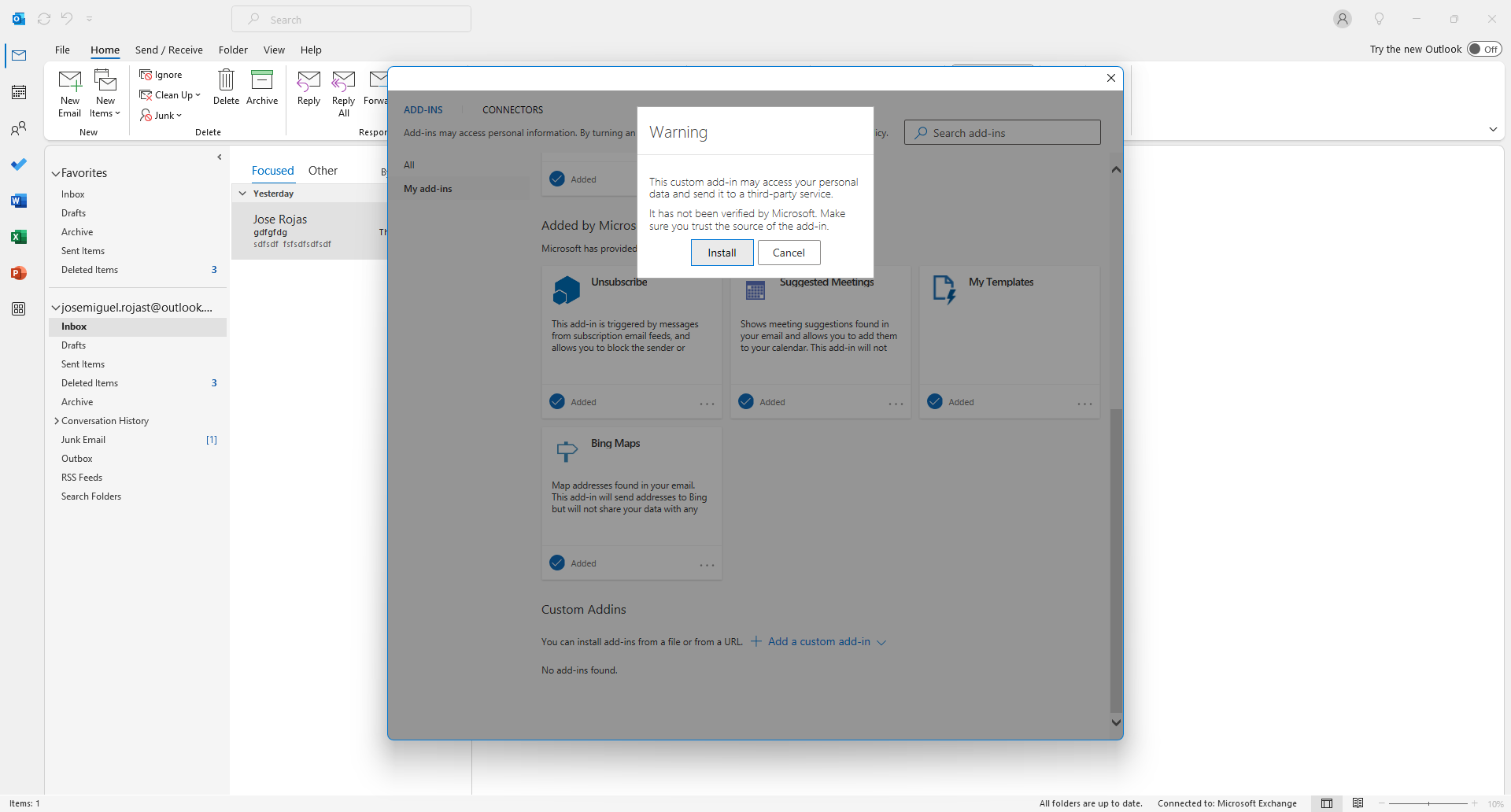Click the Reply ribbon icon

tap(308, 87)
